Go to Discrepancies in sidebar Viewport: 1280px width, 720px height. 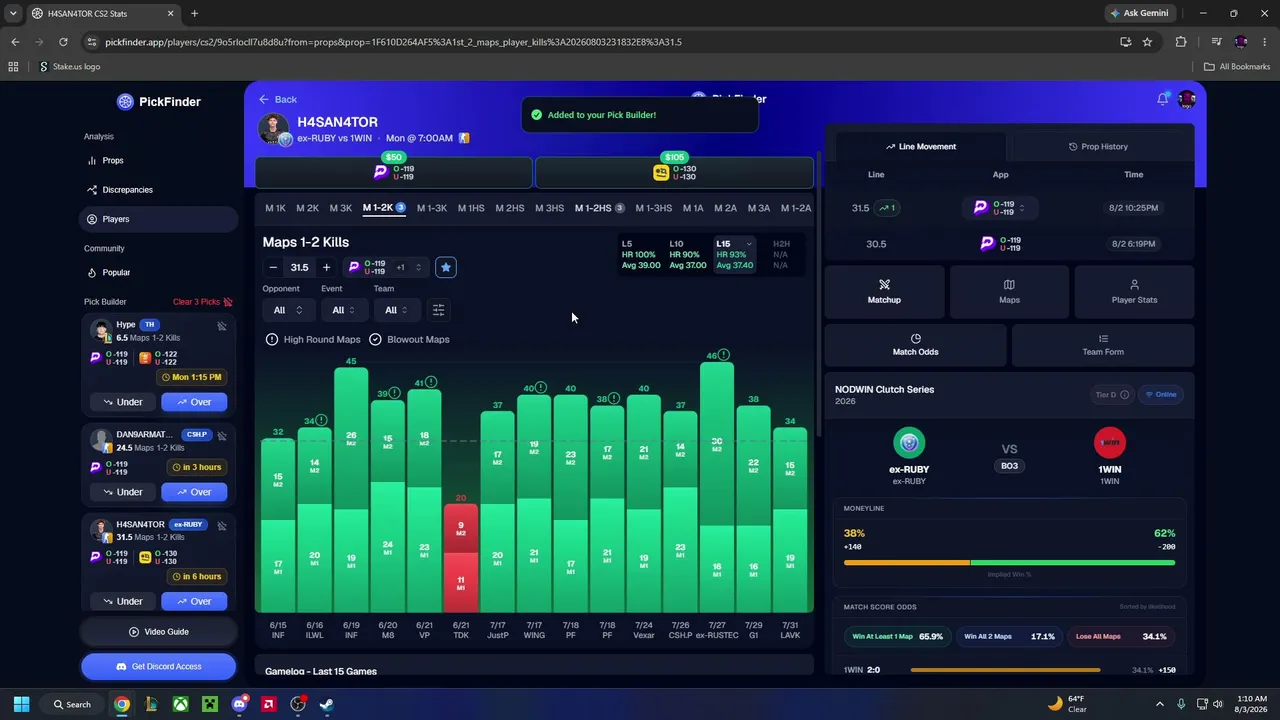tap(127, 189)
